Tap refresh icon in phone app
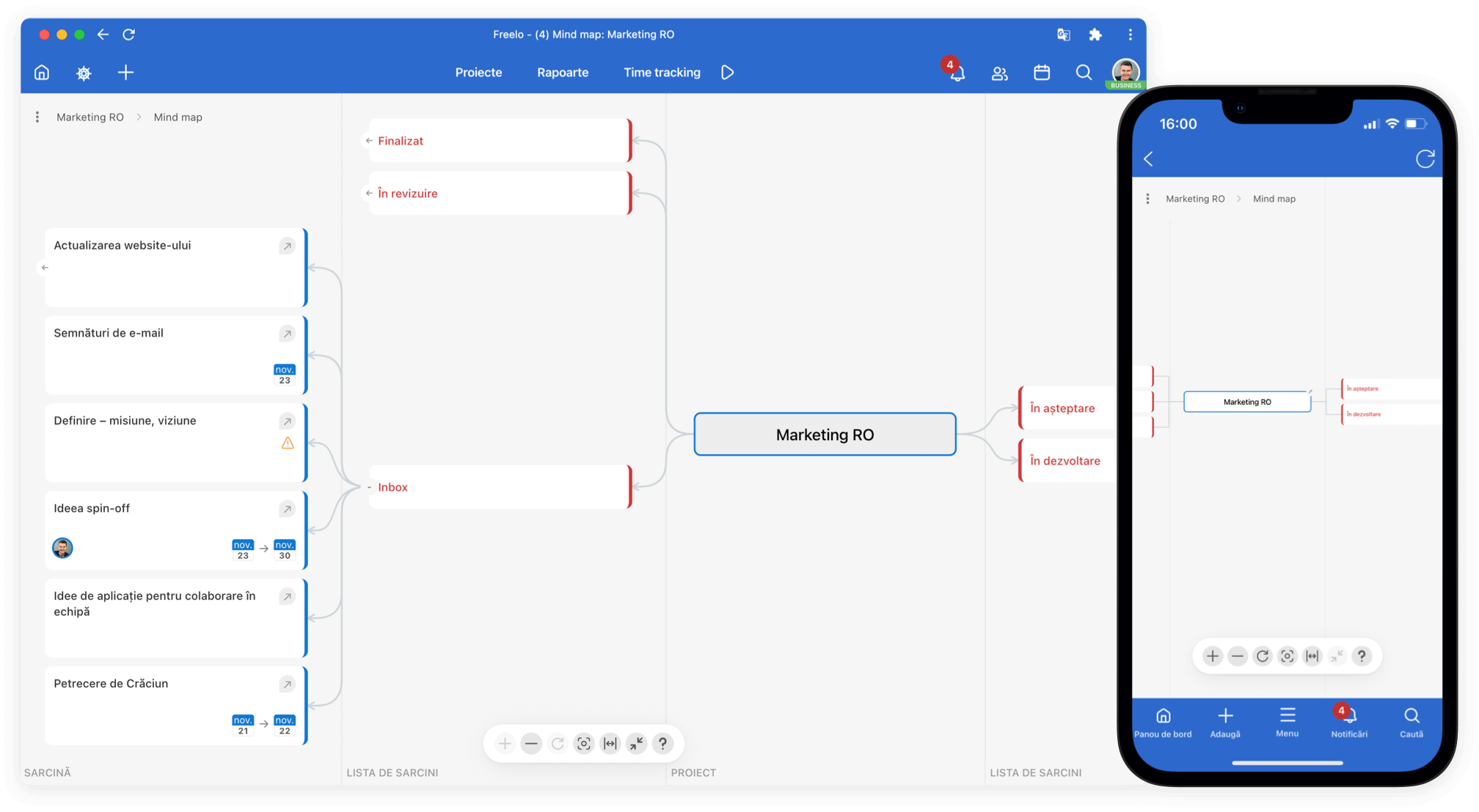 [x=1425, y=159]
